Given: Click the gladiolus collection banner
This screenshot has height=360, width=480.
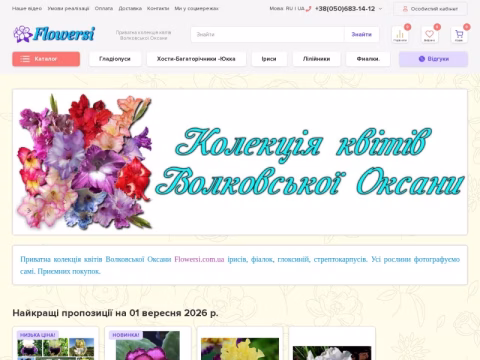Looking at the screenshot, I should point(240,162).
